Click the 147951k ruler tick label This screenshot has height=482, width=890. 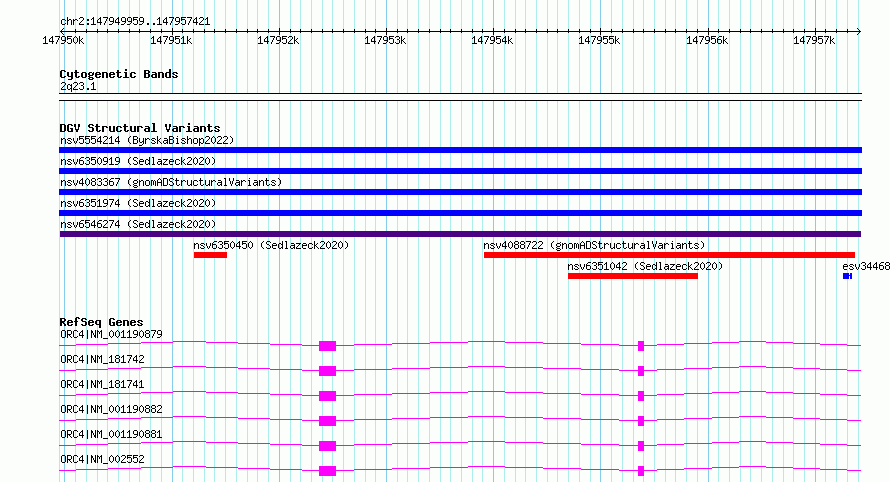[171, 41]
